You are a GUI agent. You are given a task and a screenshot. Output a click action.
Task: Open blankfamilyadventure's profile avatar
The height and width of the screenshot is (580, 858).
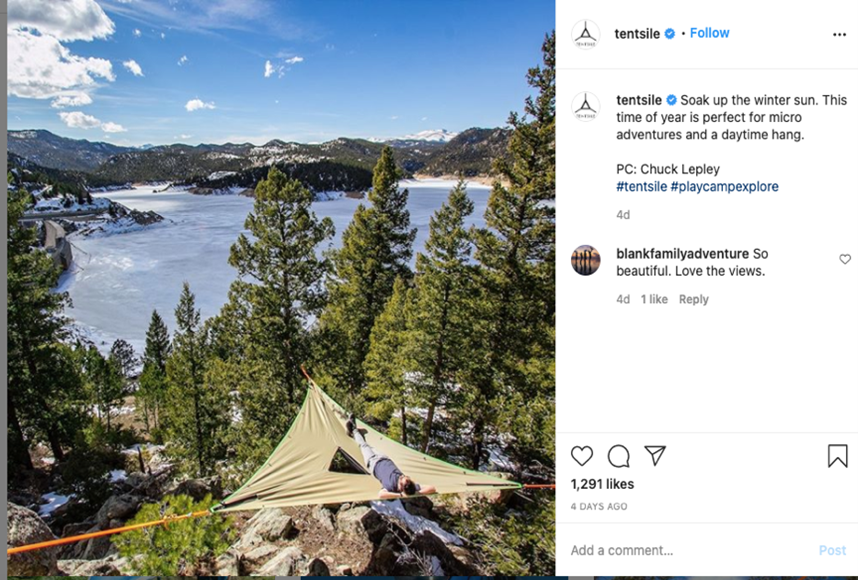coord(585,260)
